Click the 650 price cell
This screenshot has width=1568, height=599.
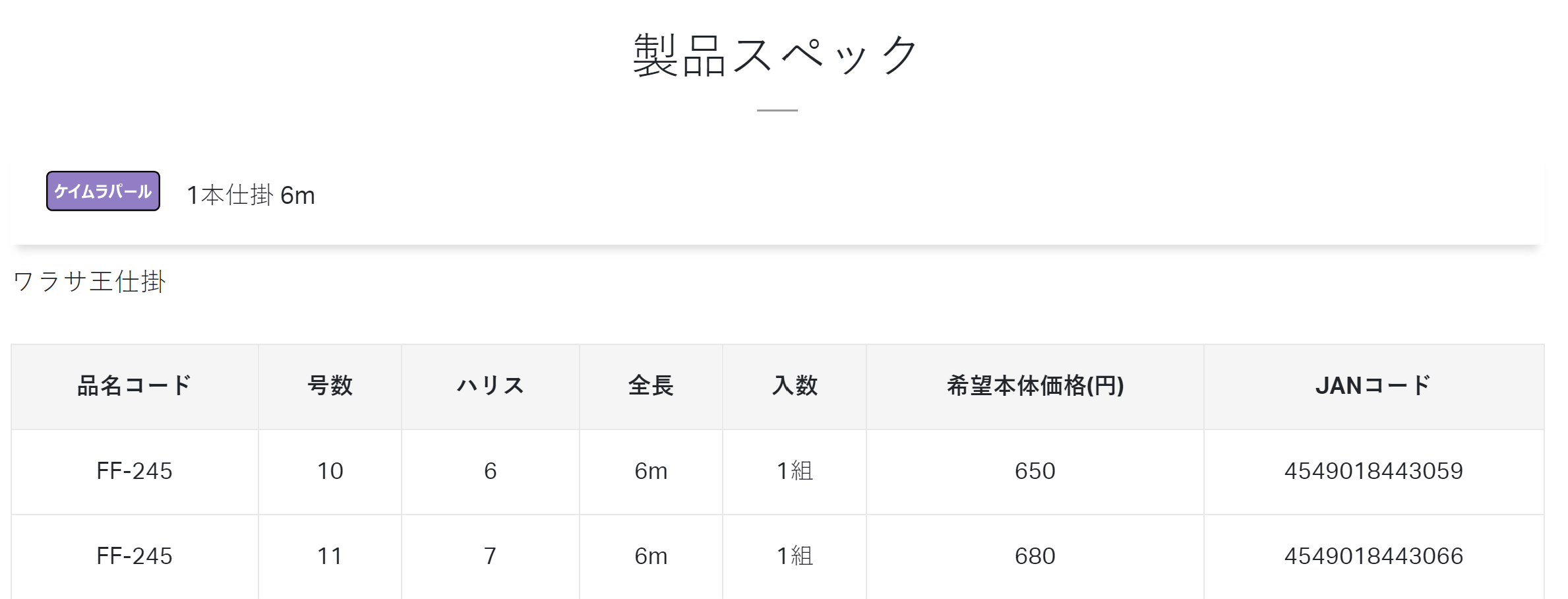coord(1035,472)
